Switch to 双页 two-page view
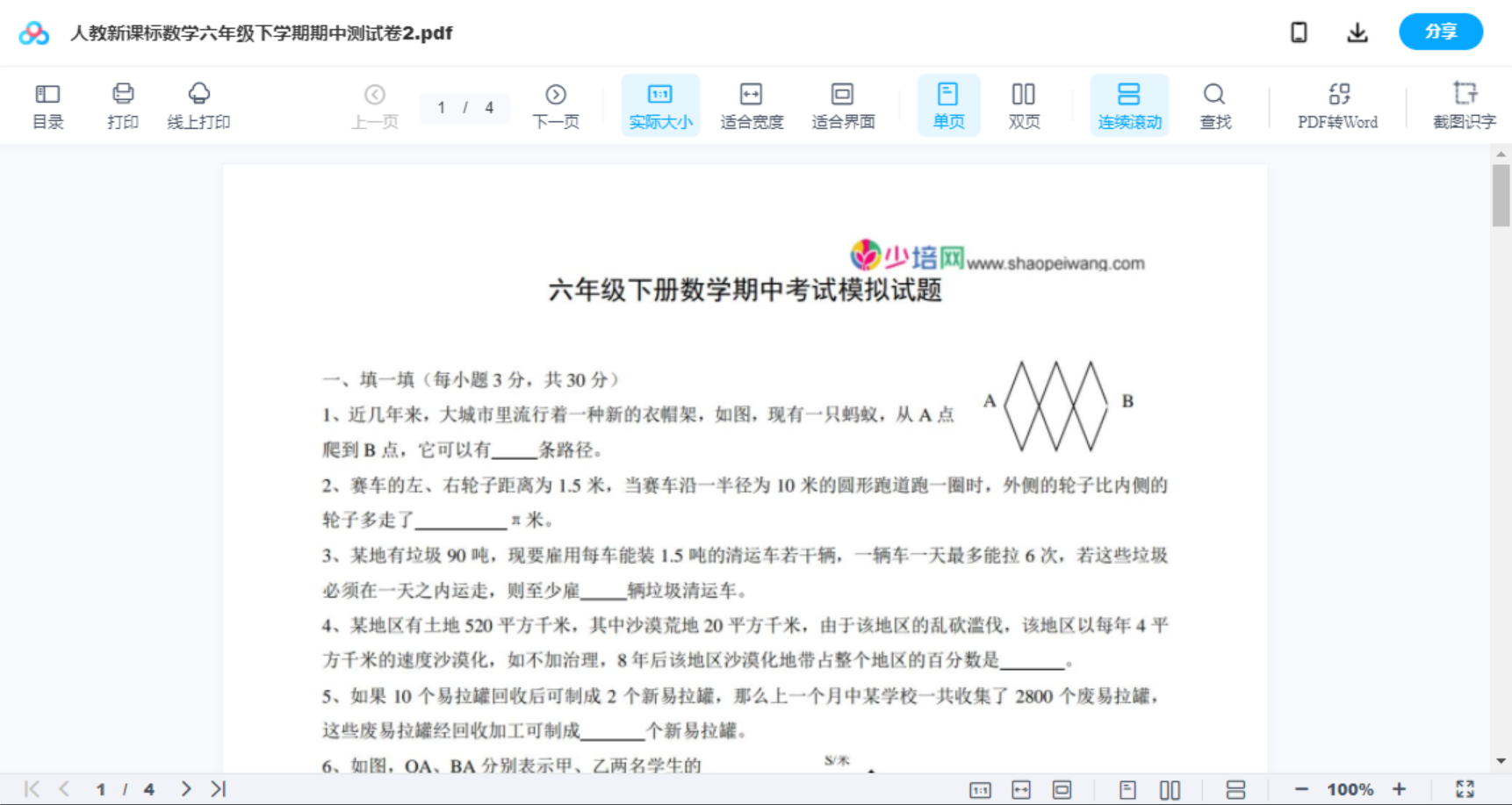 tap(1024, 104)
